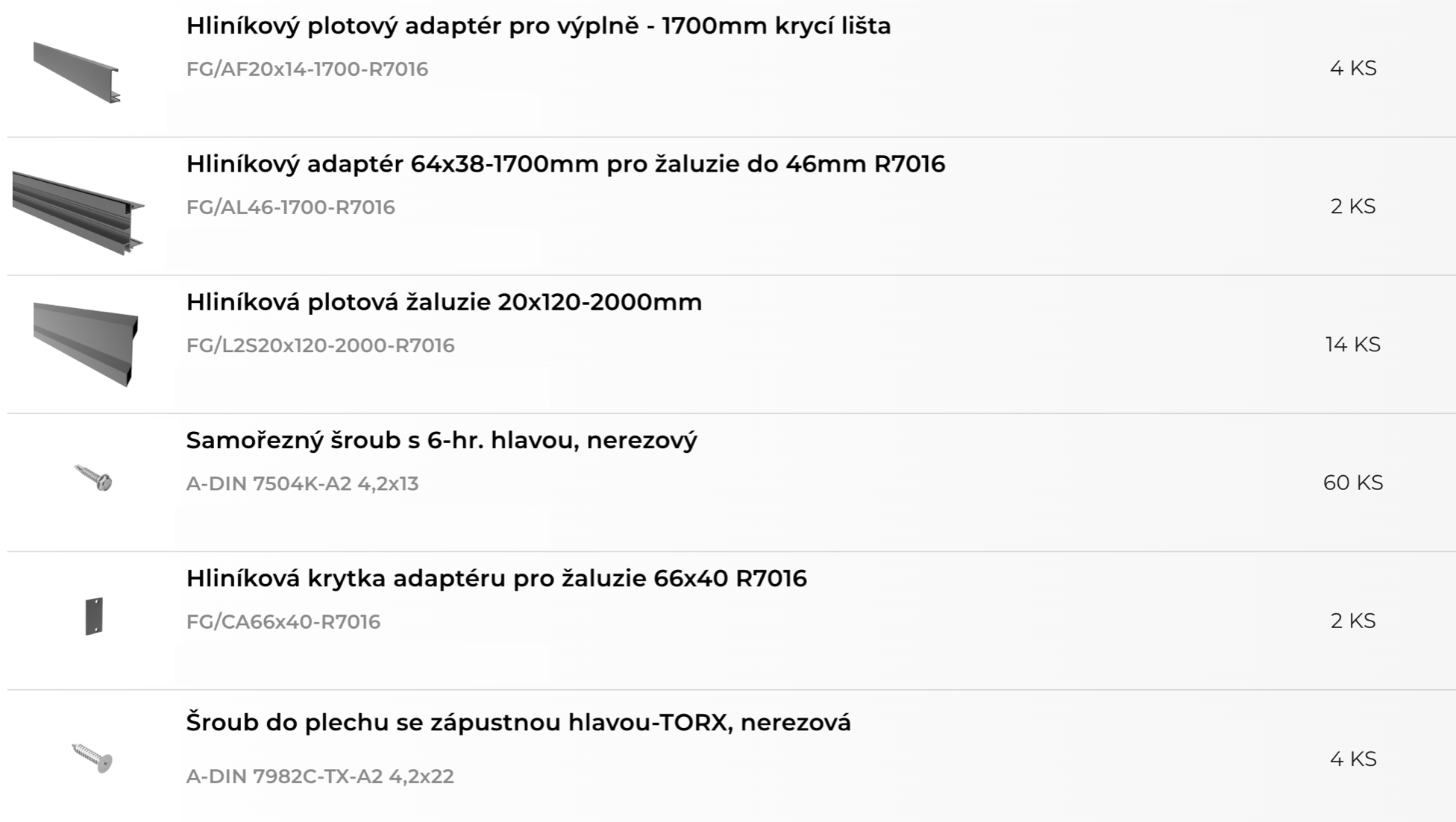Click product code FG/AF20x14-1700-R7016
Viewport: 1456px width, 822px height.
[x=307, y=69]
